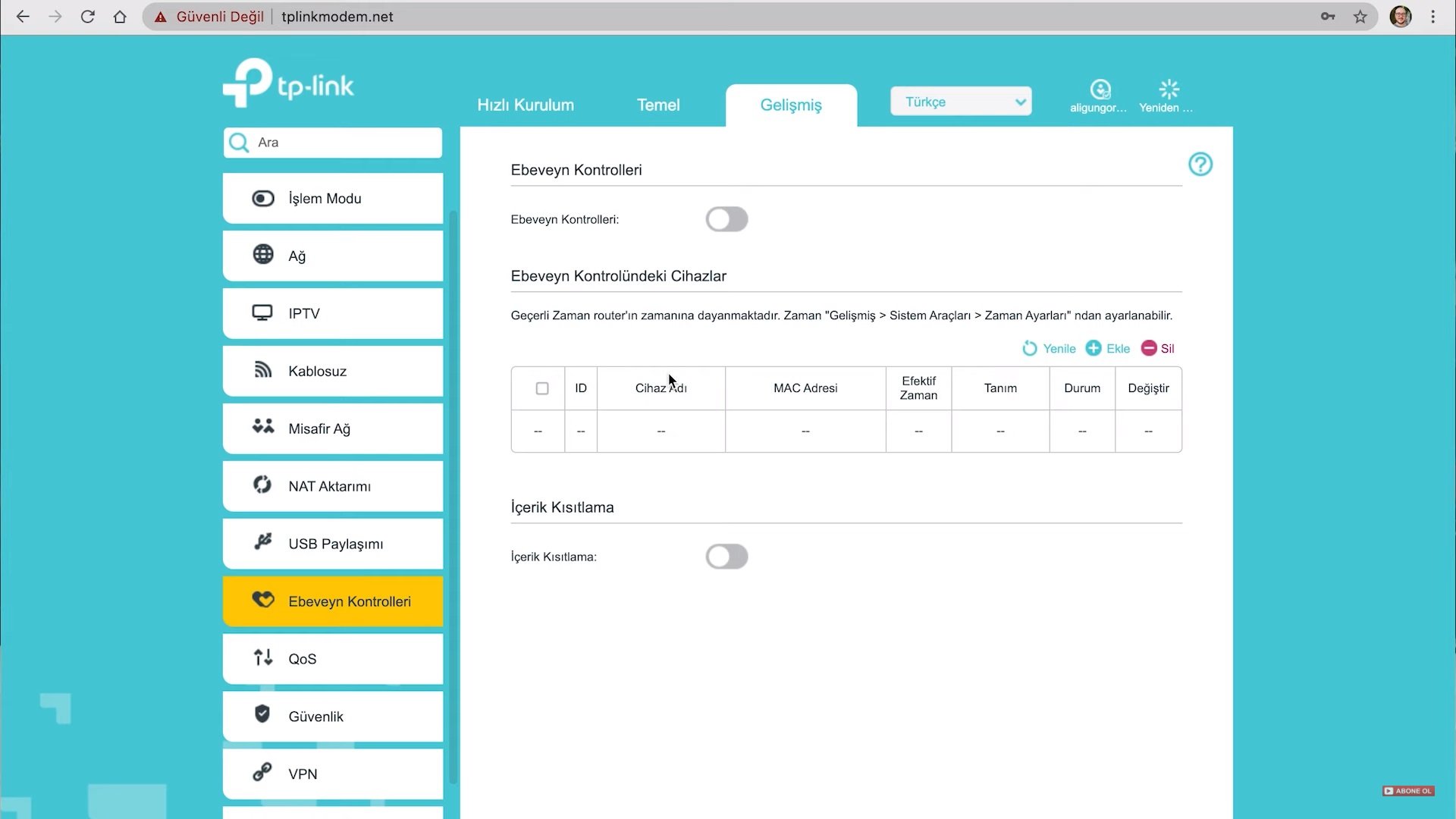The image size is (1456, 819).
Task: Switch to the Hızlı Kurulum tab
Action: (525, 105)
